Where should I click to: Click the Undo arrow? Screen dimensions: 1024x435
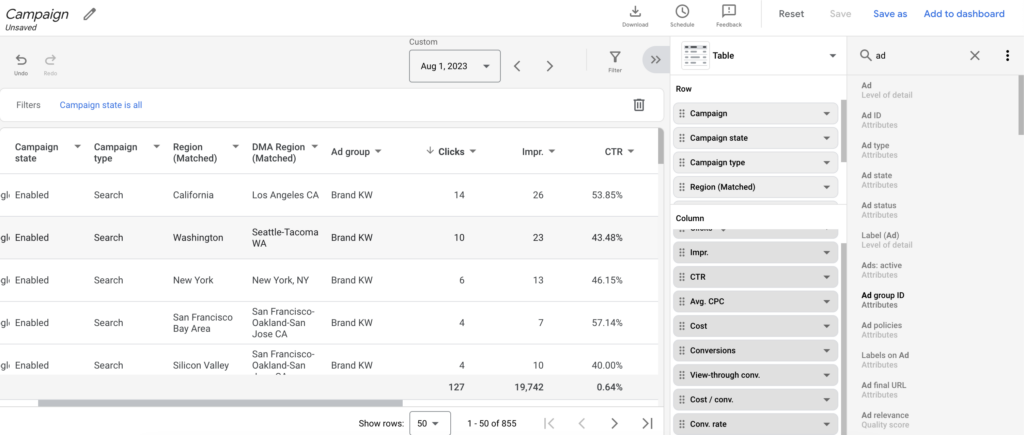pos(21,61)
